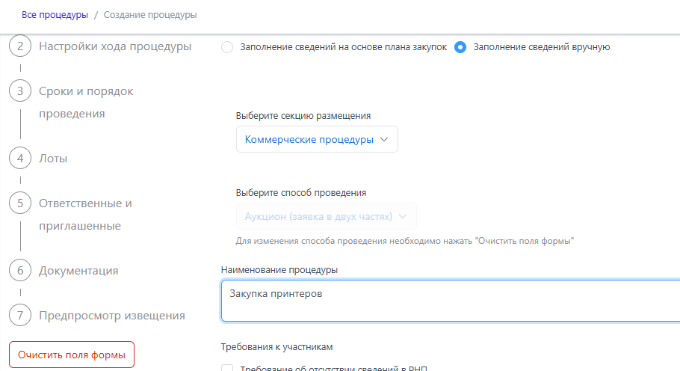Focus the Наименование процедуры text field
680x371 pixels.
[450, 301]
